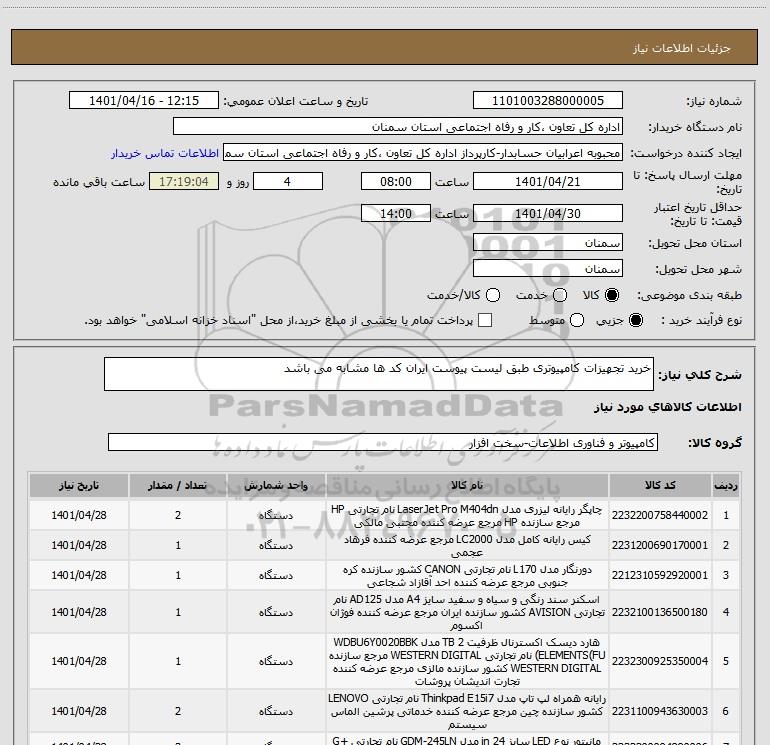The height and width of the screenshot is (745, 770).
Task: Click the جزئیات اطلاعات نیاز page header
Action: [x=681, y=48]
